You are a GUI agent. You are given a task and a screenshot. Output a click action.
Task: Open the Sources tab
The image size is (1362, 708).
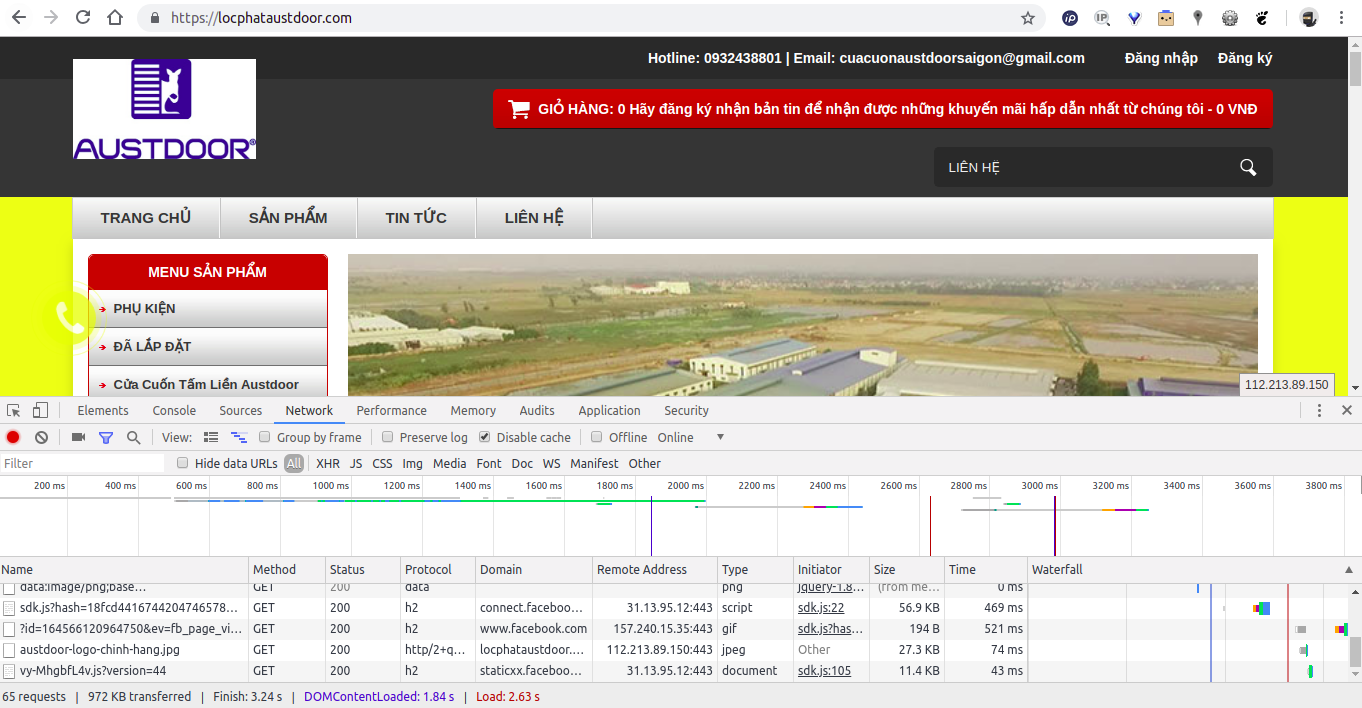pyautogui.click(x=241, y=410)
